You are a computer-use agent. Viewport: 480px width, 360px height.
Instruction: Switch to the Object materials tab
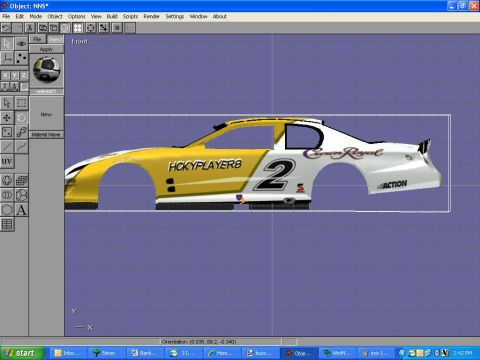tap(55, 39)
